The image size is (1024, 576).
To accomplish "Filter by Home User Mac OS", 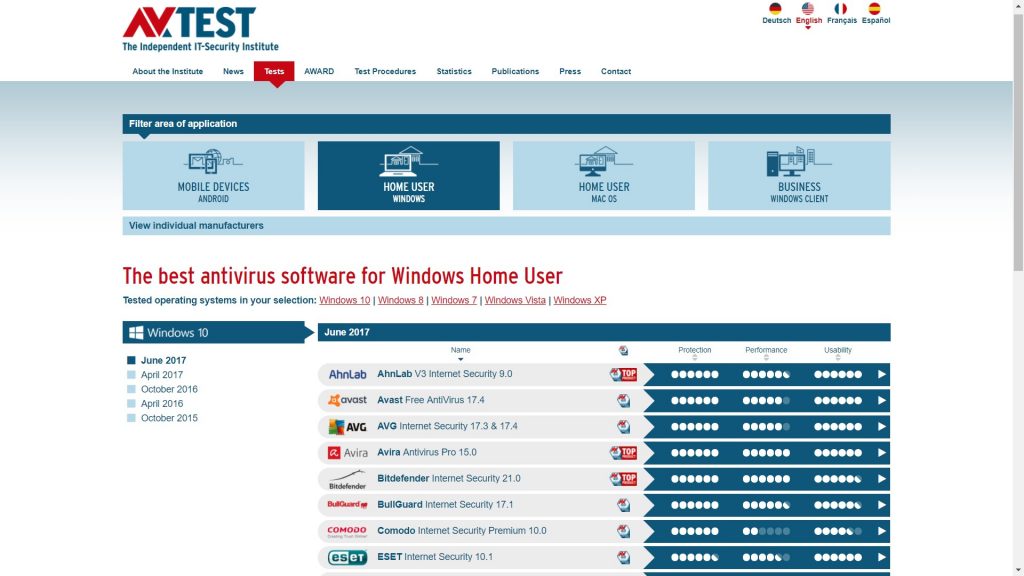I will pyautogui.click(x=603, y=176).
